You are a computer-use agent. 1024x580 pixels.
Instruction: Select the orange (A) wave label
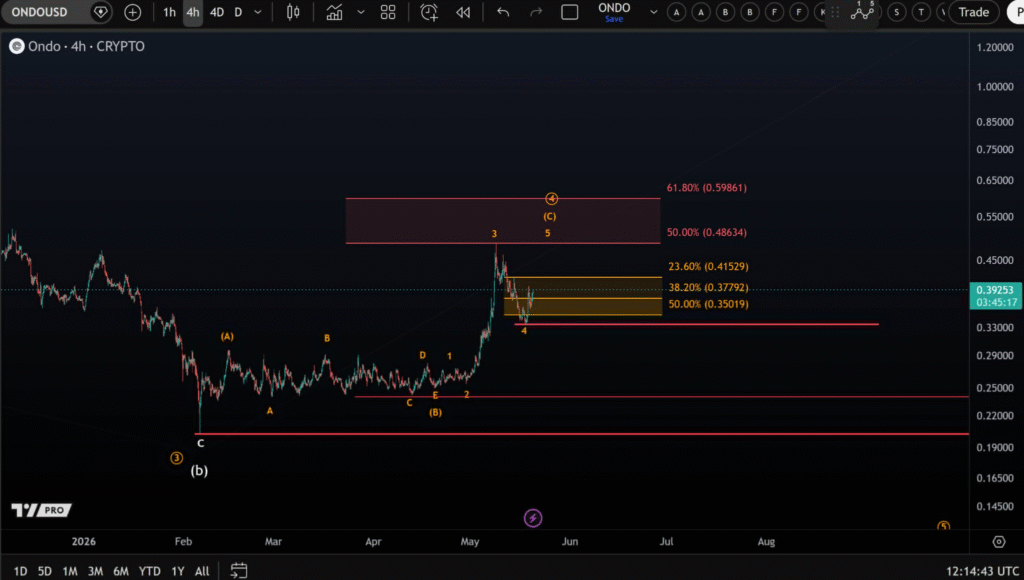pyautogui.click(x=227, y=336)
